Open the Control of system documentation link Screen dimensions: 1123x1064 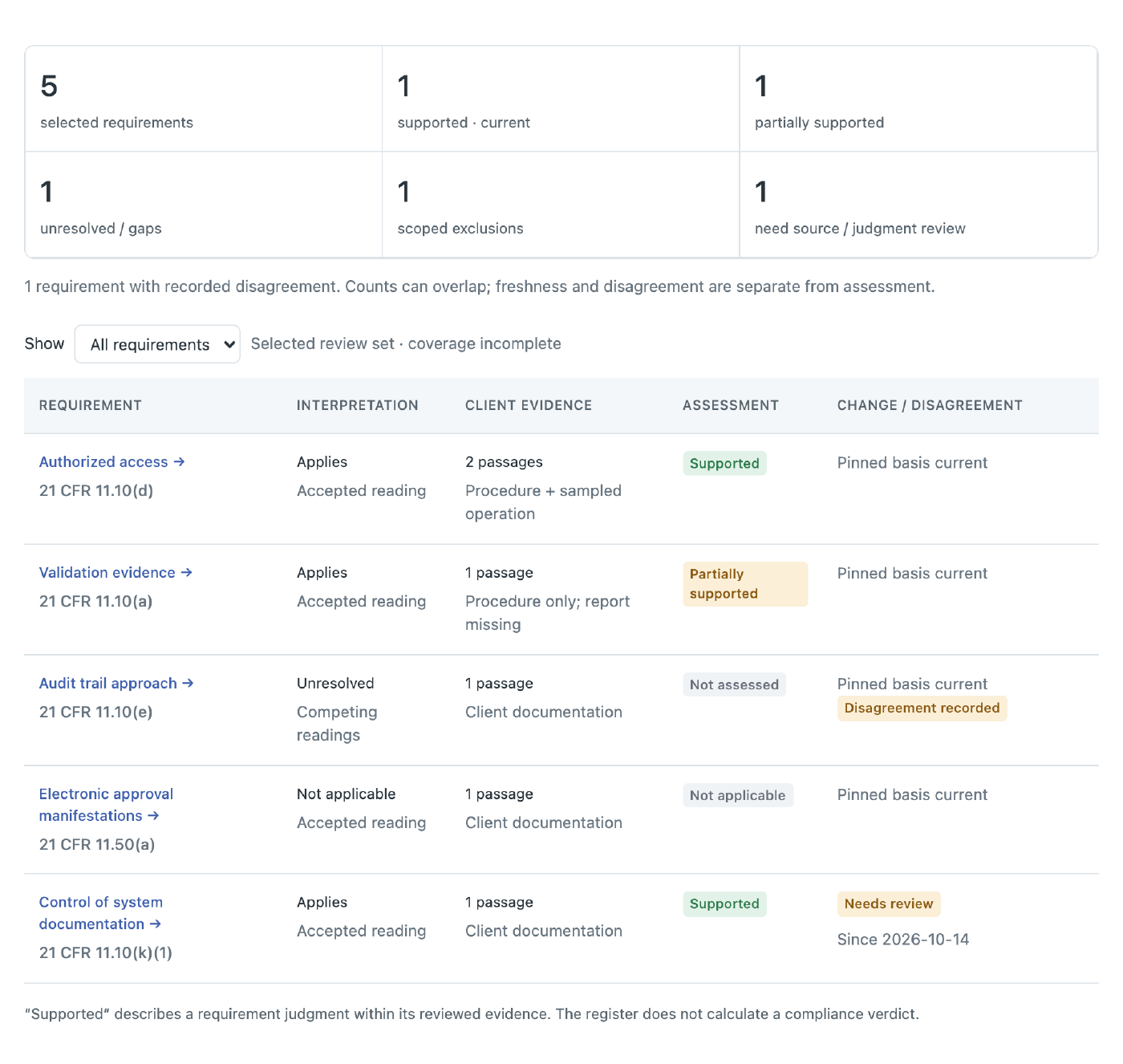point(101,913)
